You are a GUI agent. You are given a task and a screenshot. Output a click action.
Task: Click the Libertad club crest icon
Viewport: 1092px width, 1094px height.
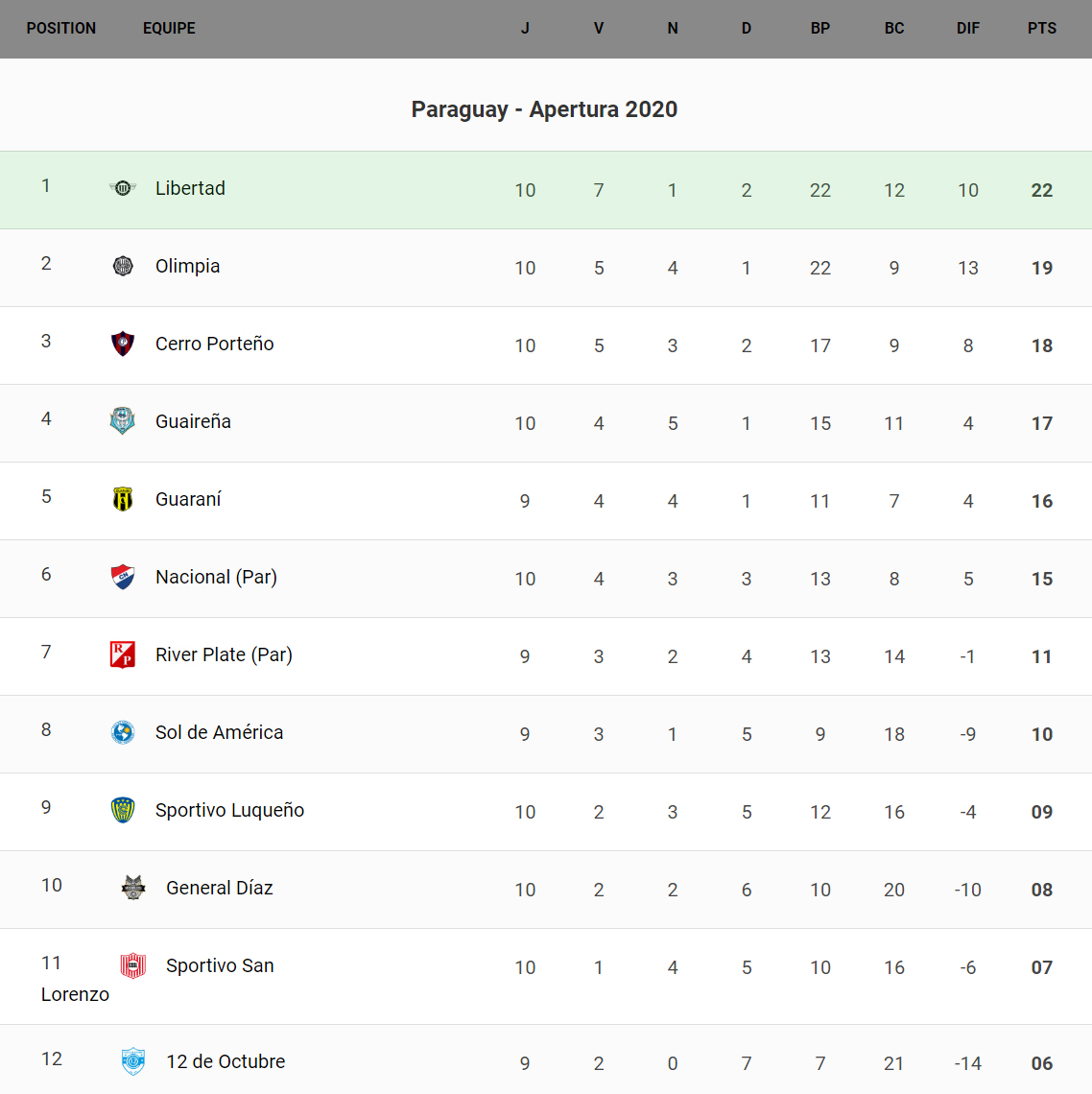(123, 188)
